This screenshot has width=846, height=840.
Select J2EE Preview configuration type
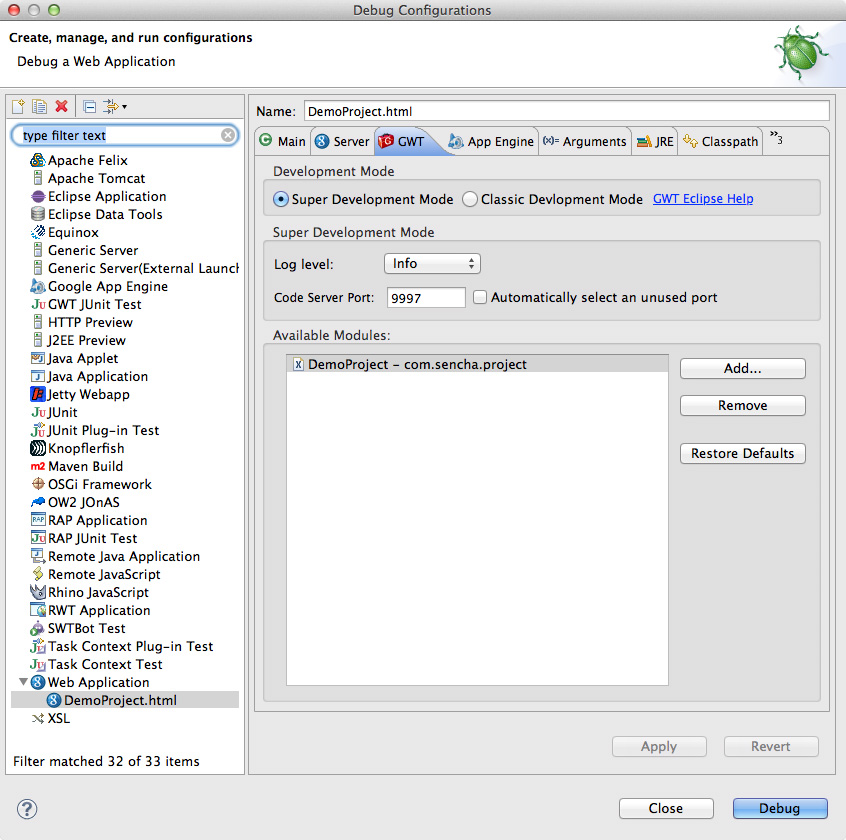[x=86, y=340]
